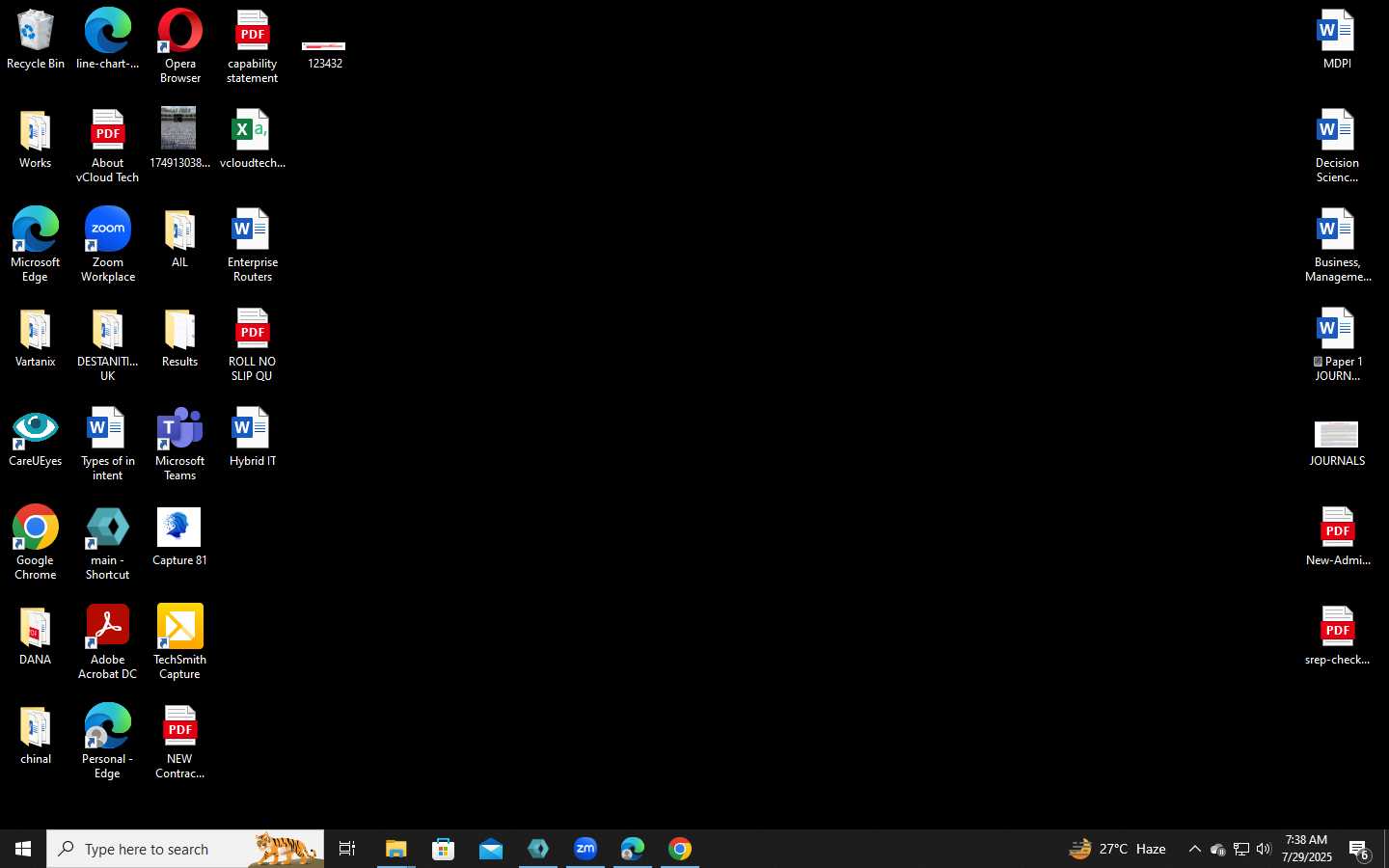
Task: Select the JOURNALS desktop file
Action: pos(1337,444)
